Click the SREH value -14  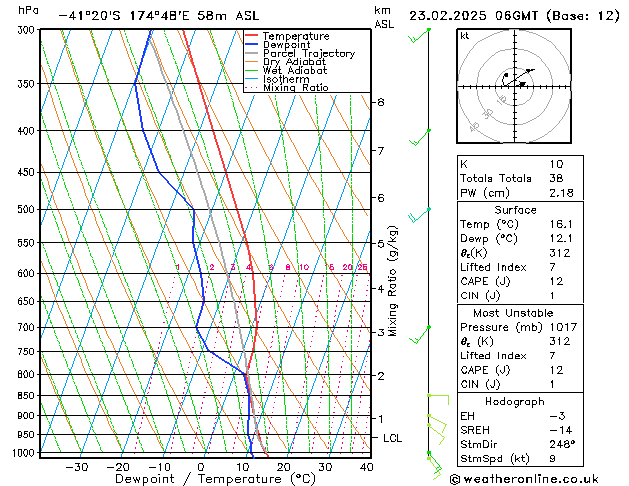(x=560, y=430)
